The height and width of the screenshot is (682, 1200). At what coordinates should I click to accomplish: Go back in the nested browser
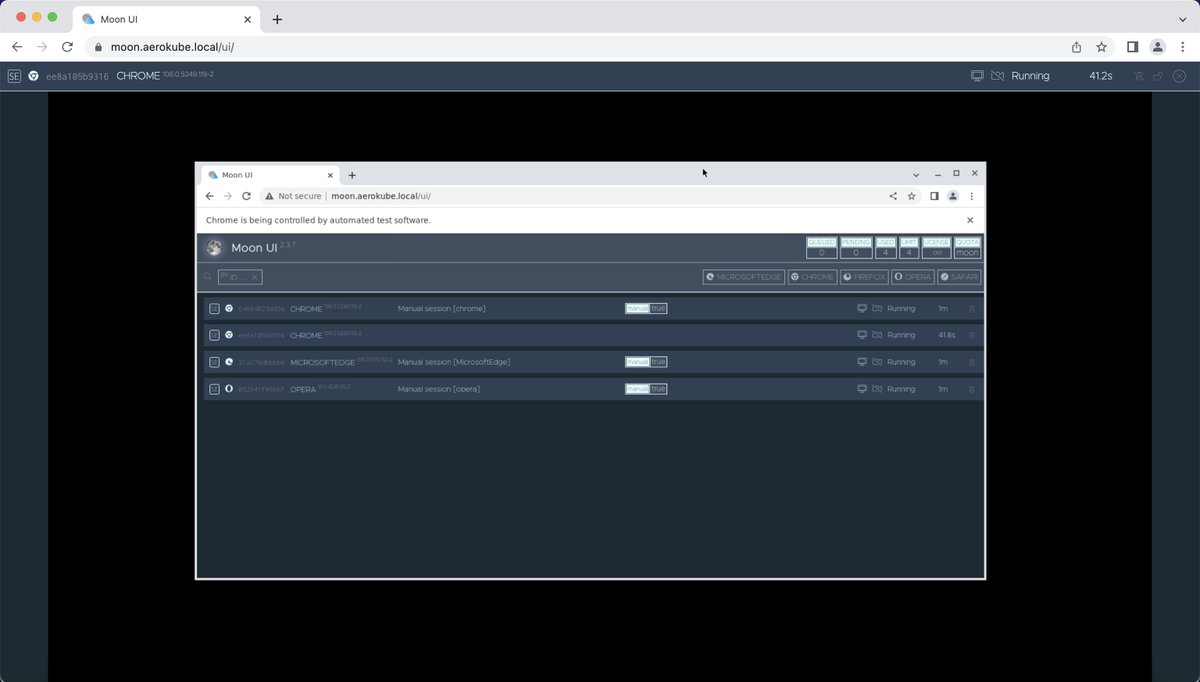[x=209, y=196]
